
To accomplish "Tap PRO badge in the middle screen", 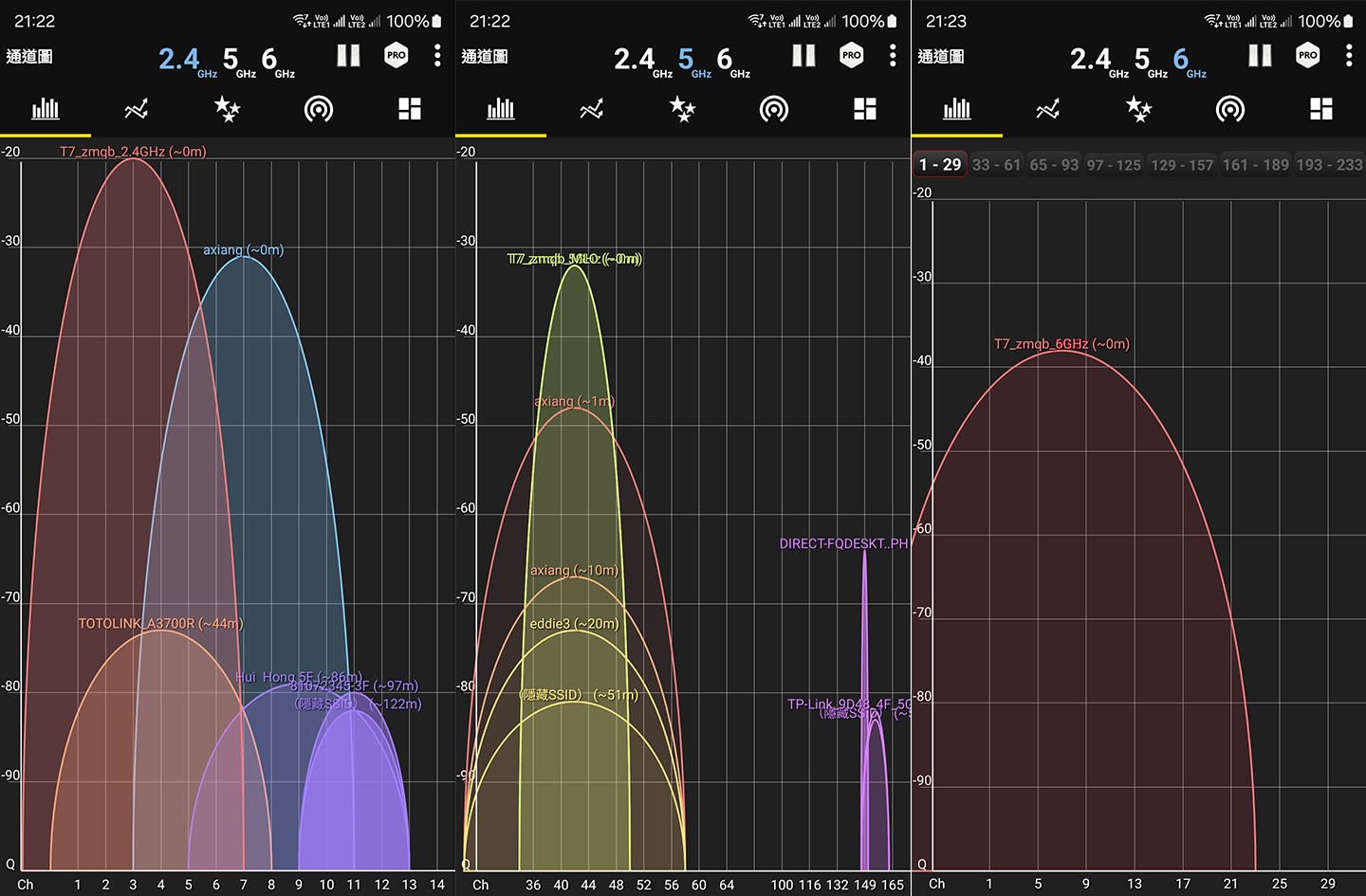I will pyautogui.click(x=852, y=56).
